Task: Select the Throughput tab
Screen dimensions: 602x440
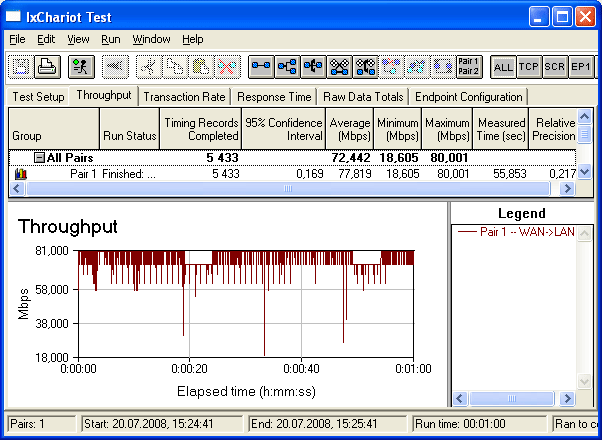Action: click(x=104, y=95)
